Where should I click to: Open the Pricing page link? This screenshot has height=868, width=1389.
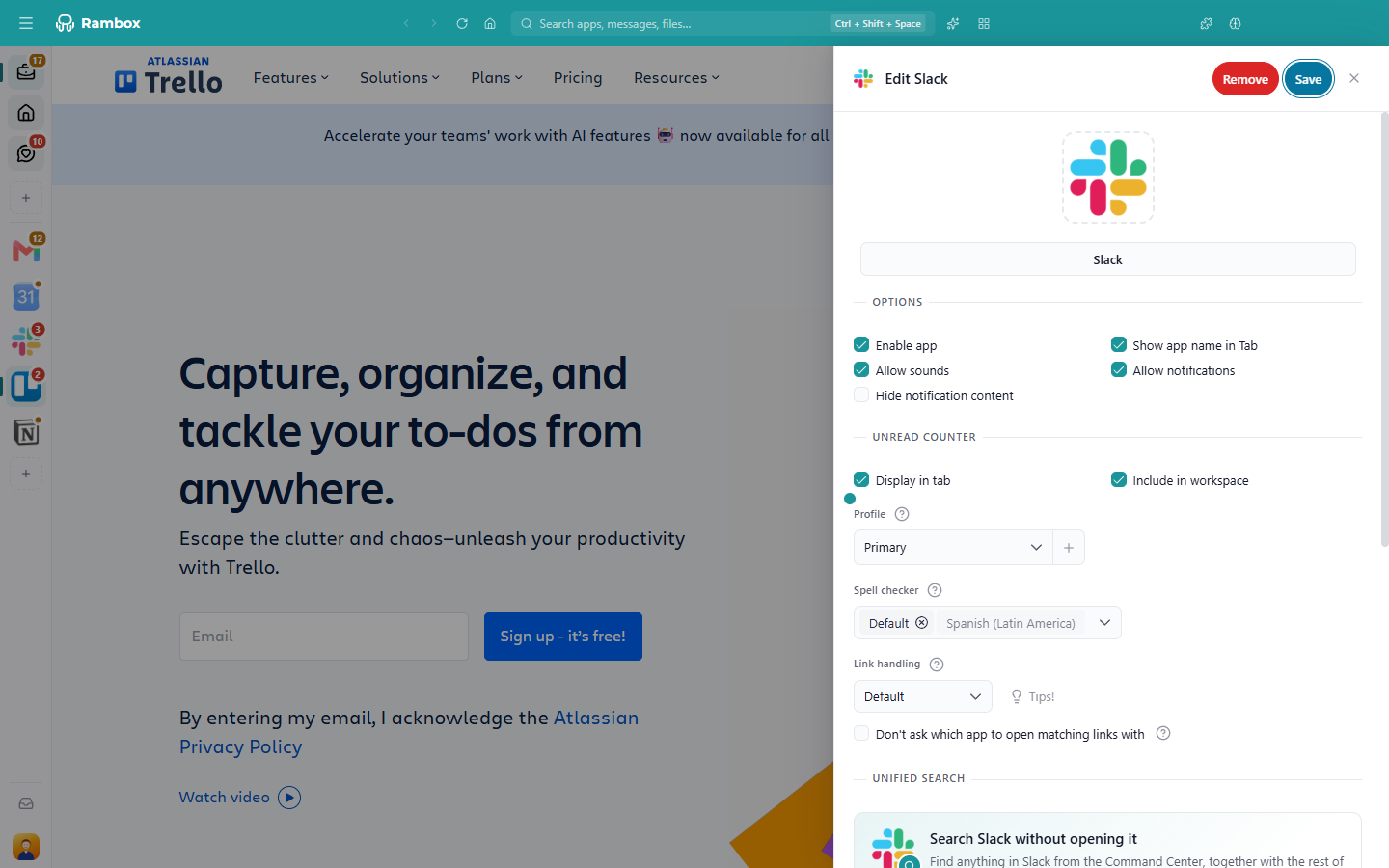click(x=578, y=78)
